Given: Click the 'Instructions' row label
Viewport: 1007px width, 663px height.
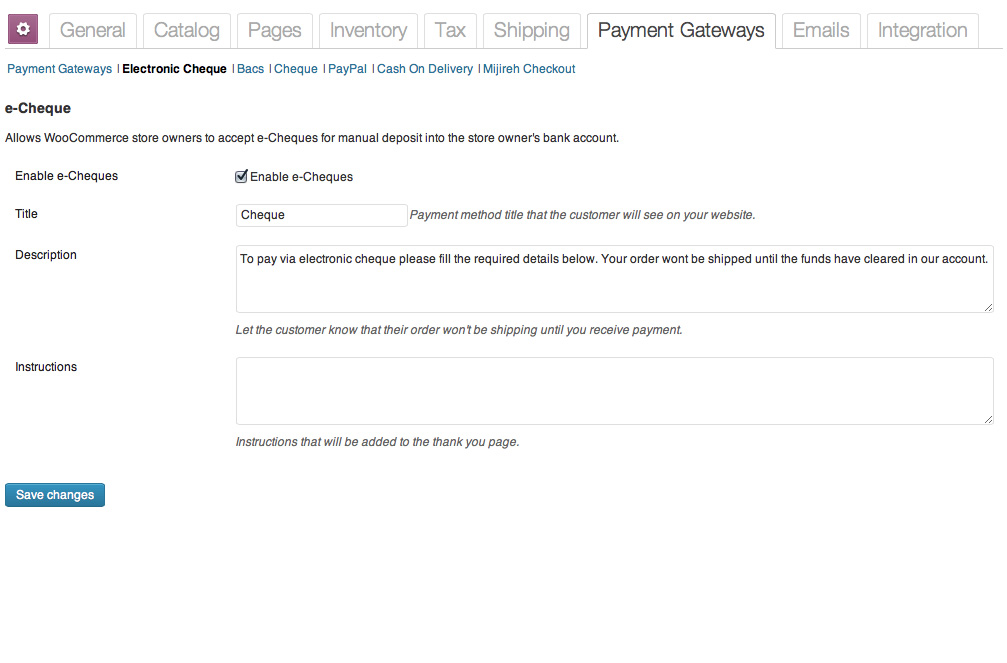Looking at the screenshot, I should click(46, 367).
